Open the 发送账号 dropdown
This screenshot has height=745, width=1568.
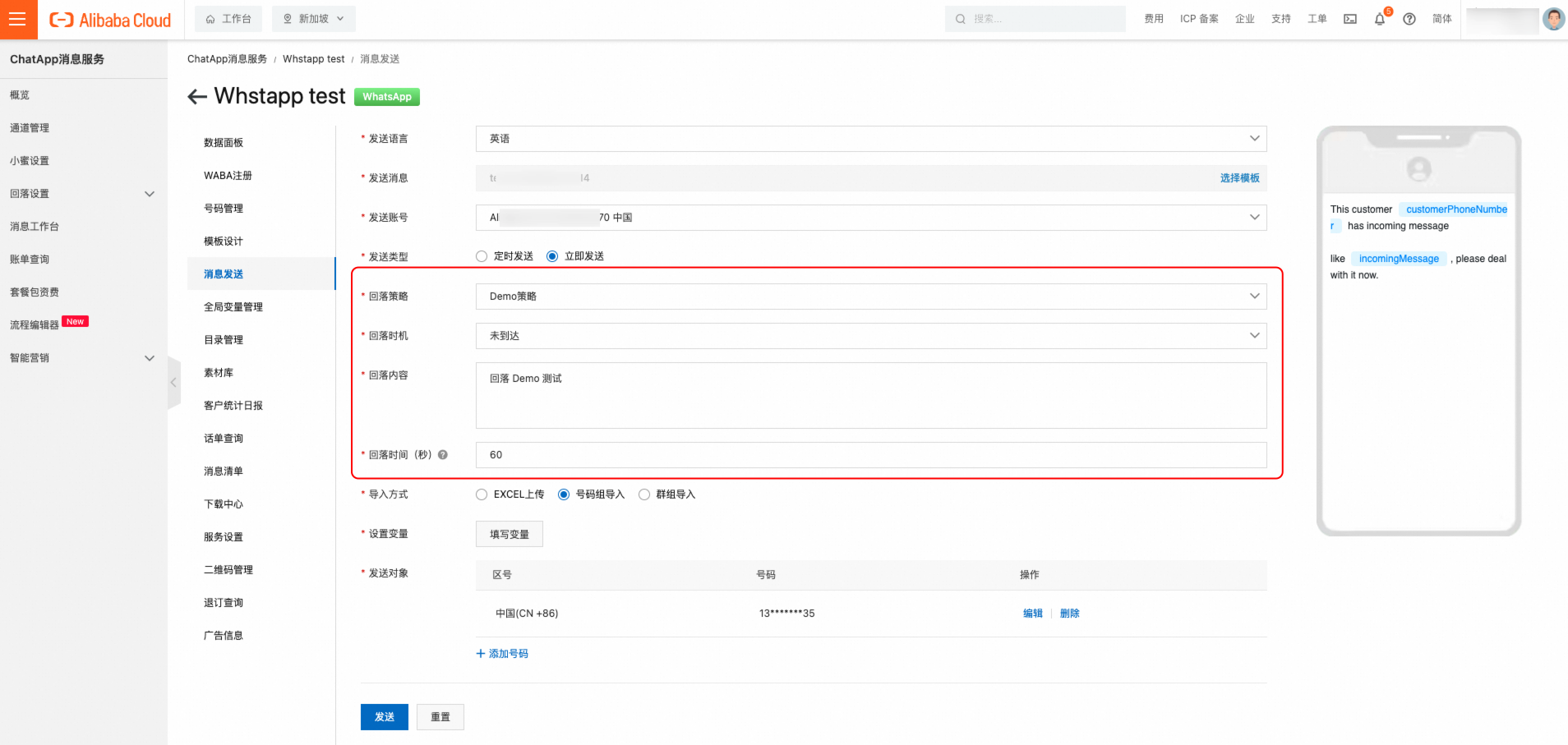pos(871,218)
